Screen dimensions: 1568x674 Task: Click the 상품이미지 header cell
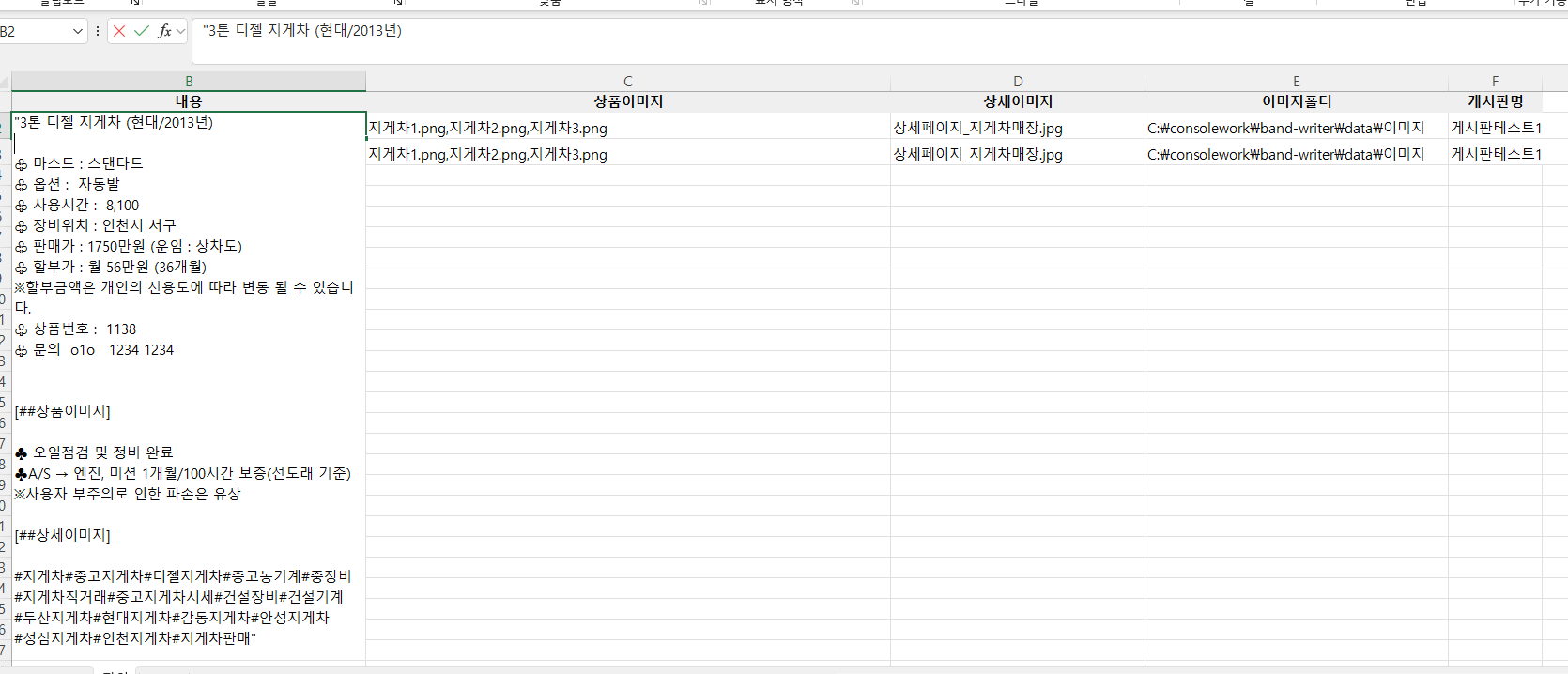[628, 101]
